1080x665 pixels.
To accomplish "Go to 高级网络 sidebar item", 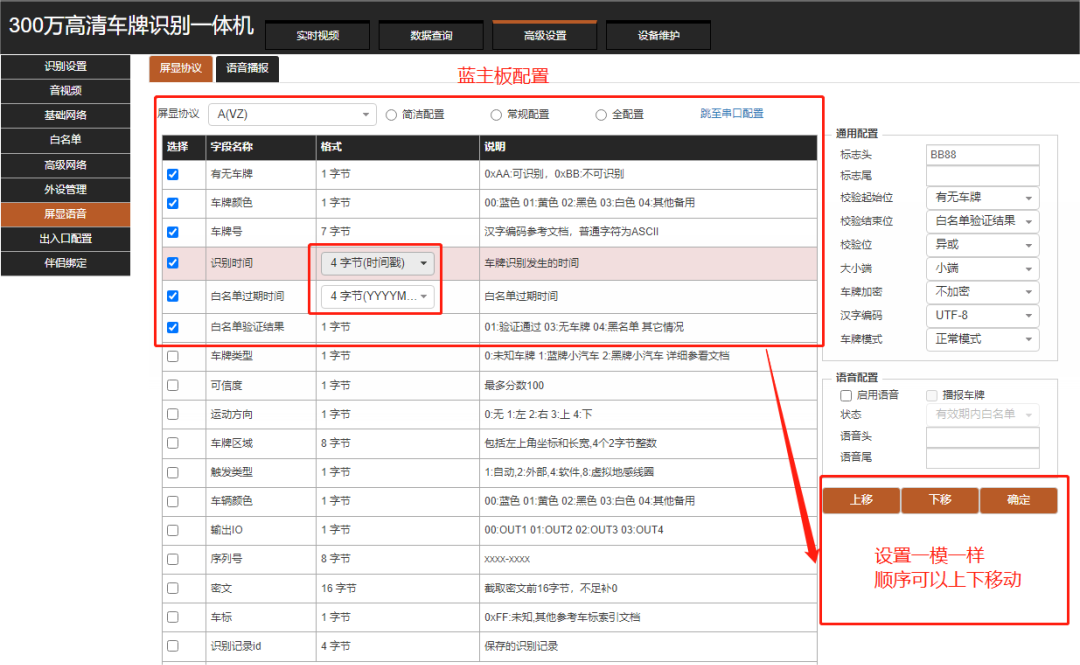I will click(x=65, y=165).
